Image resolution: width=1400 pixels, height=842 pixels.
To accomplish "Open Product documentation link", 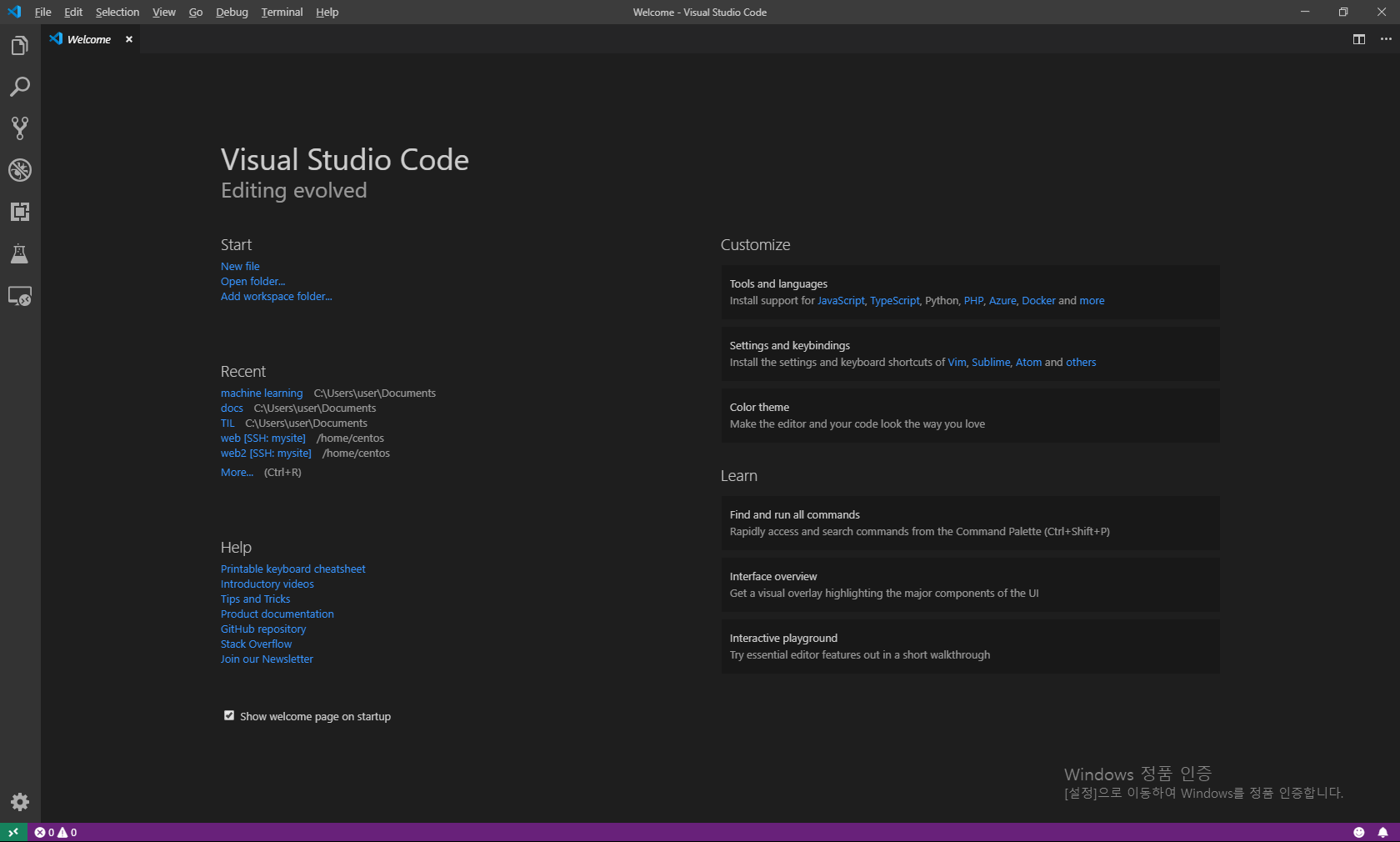I will (x=277, y=614).
